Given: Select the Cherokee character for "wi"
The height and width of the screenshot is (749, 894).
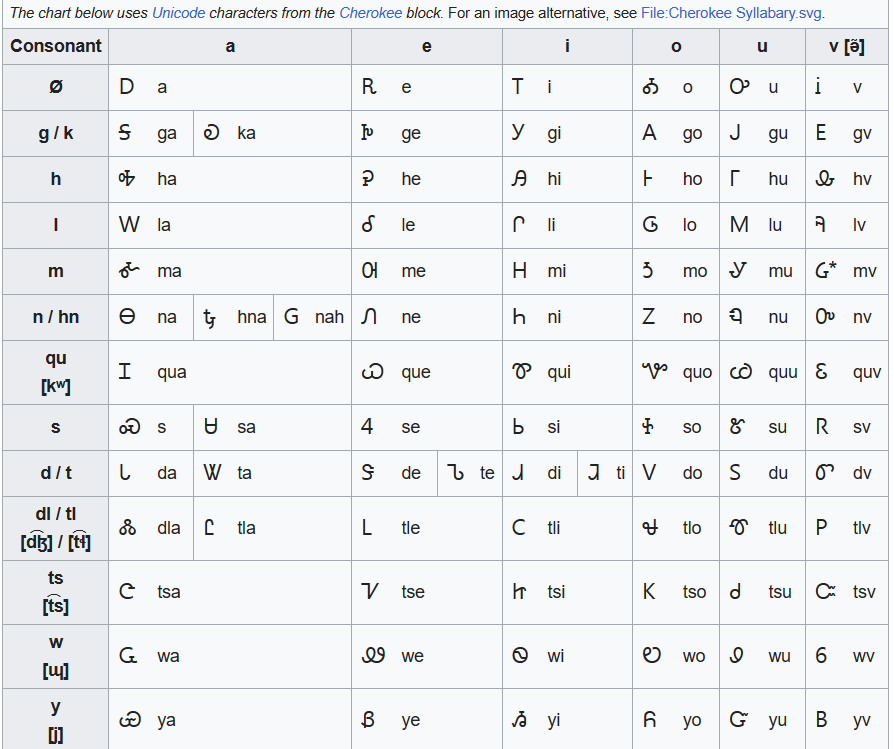Looking at the screenshot, I should pyautogui.click(x=520, y=656).
